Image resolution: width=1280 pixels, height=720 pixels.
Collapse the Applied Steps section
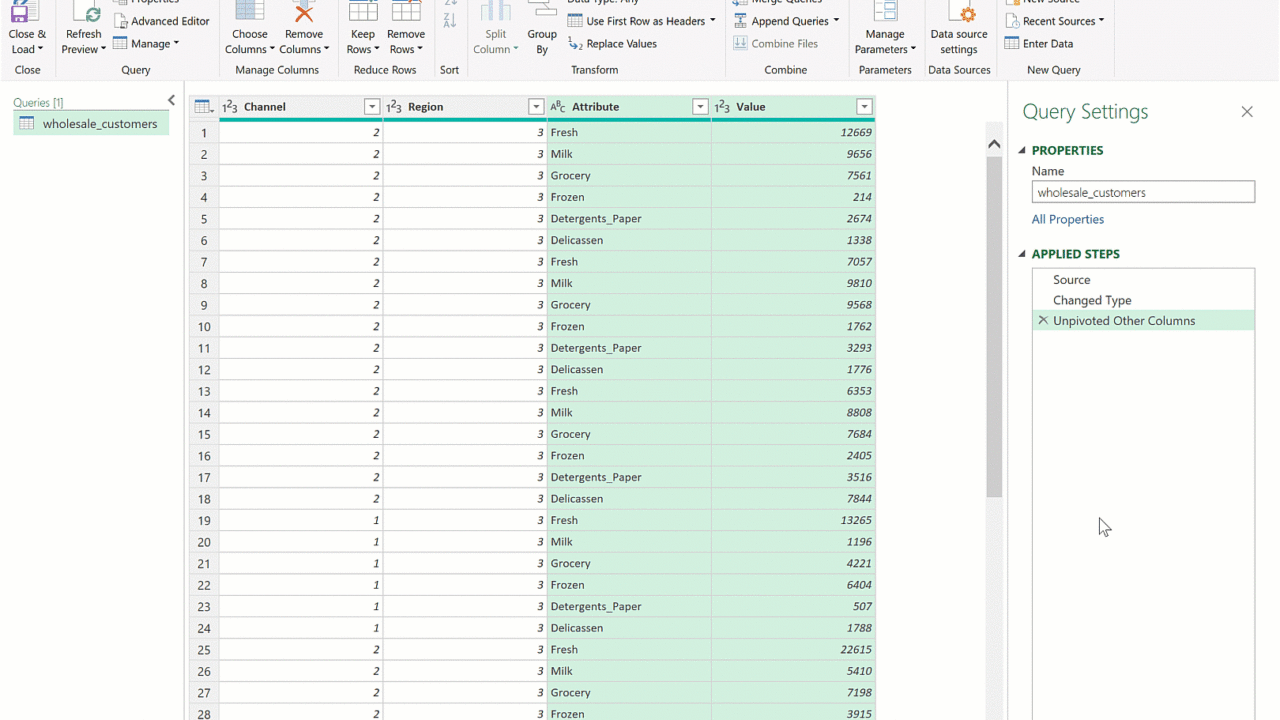click(x=1022, y=254)
